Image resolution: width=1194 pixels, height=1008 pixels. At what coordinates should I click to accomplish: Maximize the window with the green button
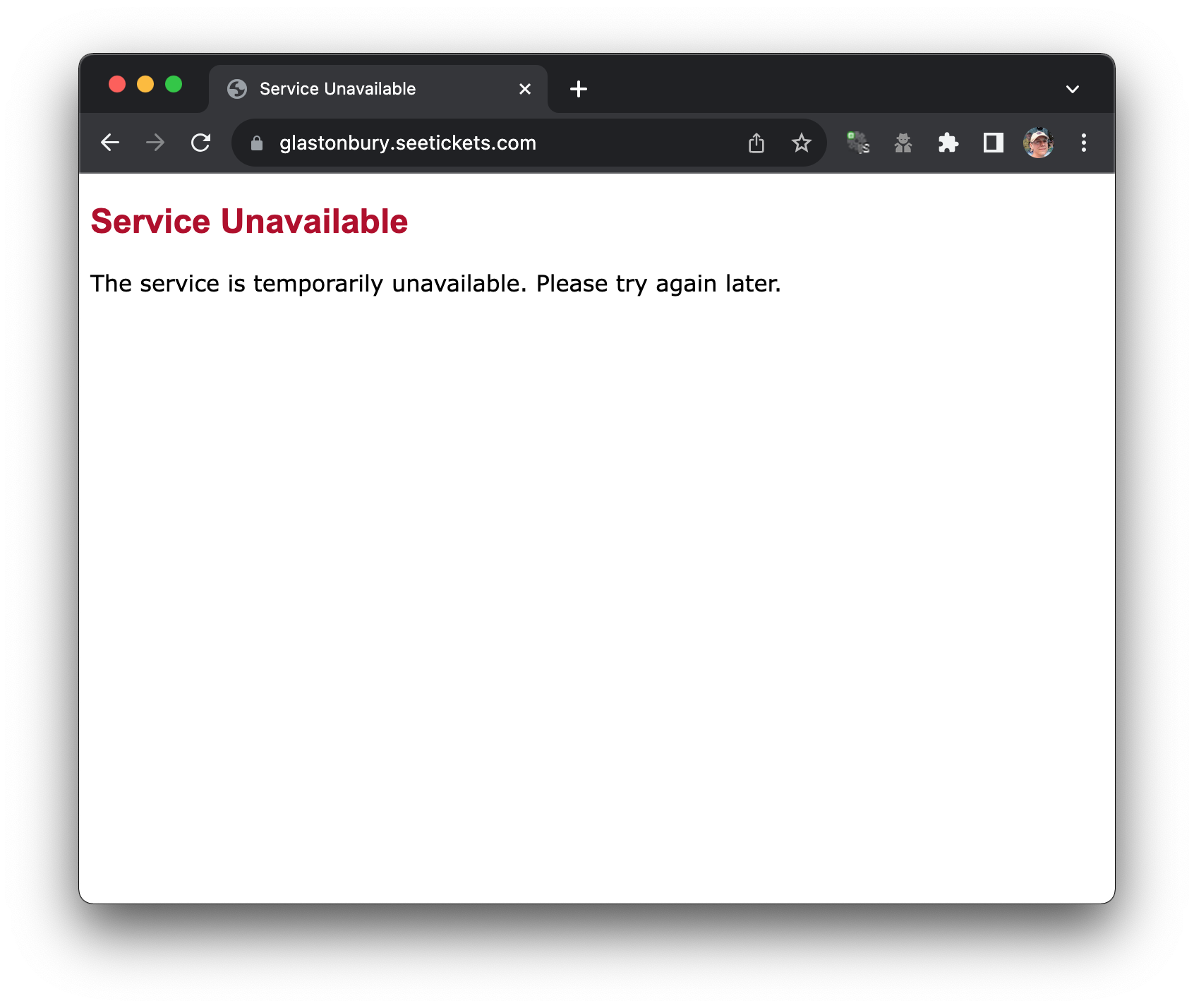174,85
